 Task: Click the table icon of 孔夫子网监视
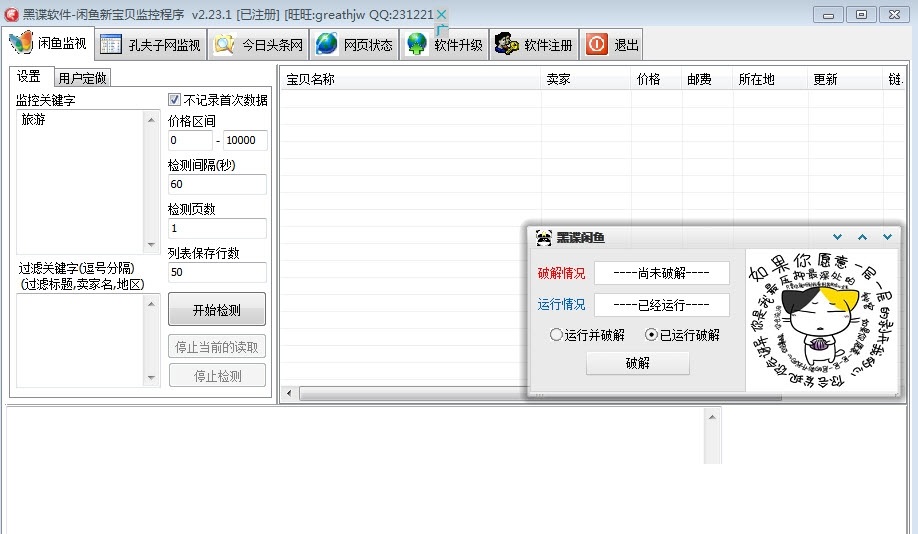click(111, 44)
